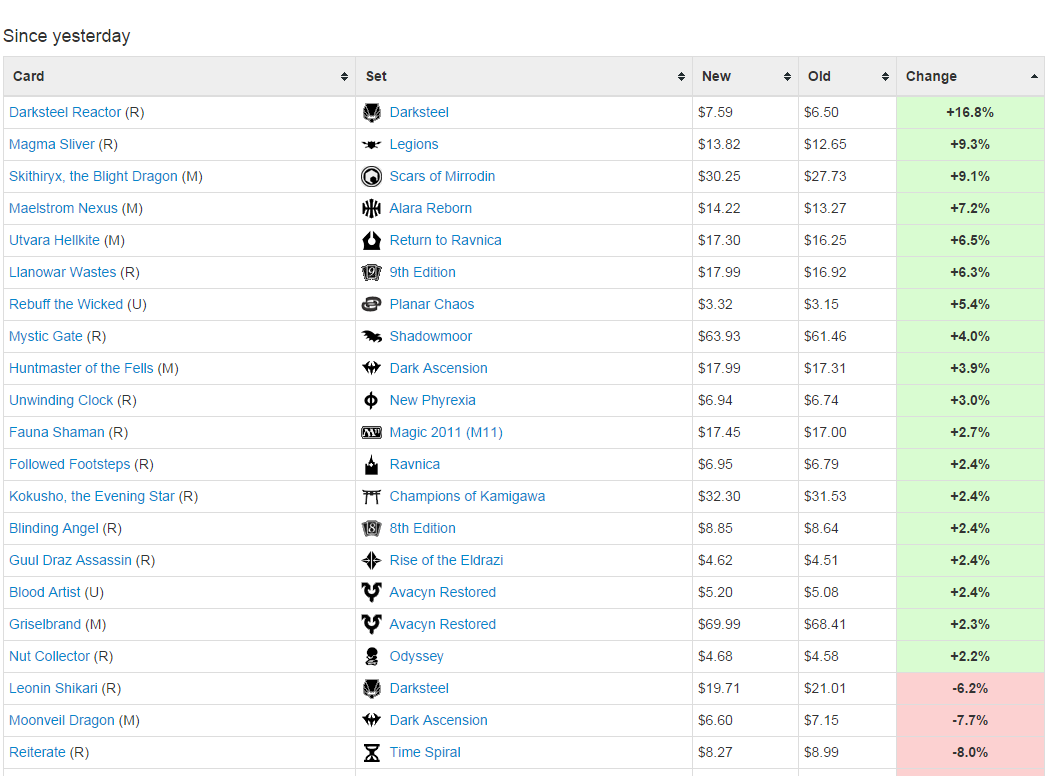The height and width of the screenshot is (777, 1060).
Task: Click the Scars of Mirrodin set icon
Action: click(x=371, y=177)
